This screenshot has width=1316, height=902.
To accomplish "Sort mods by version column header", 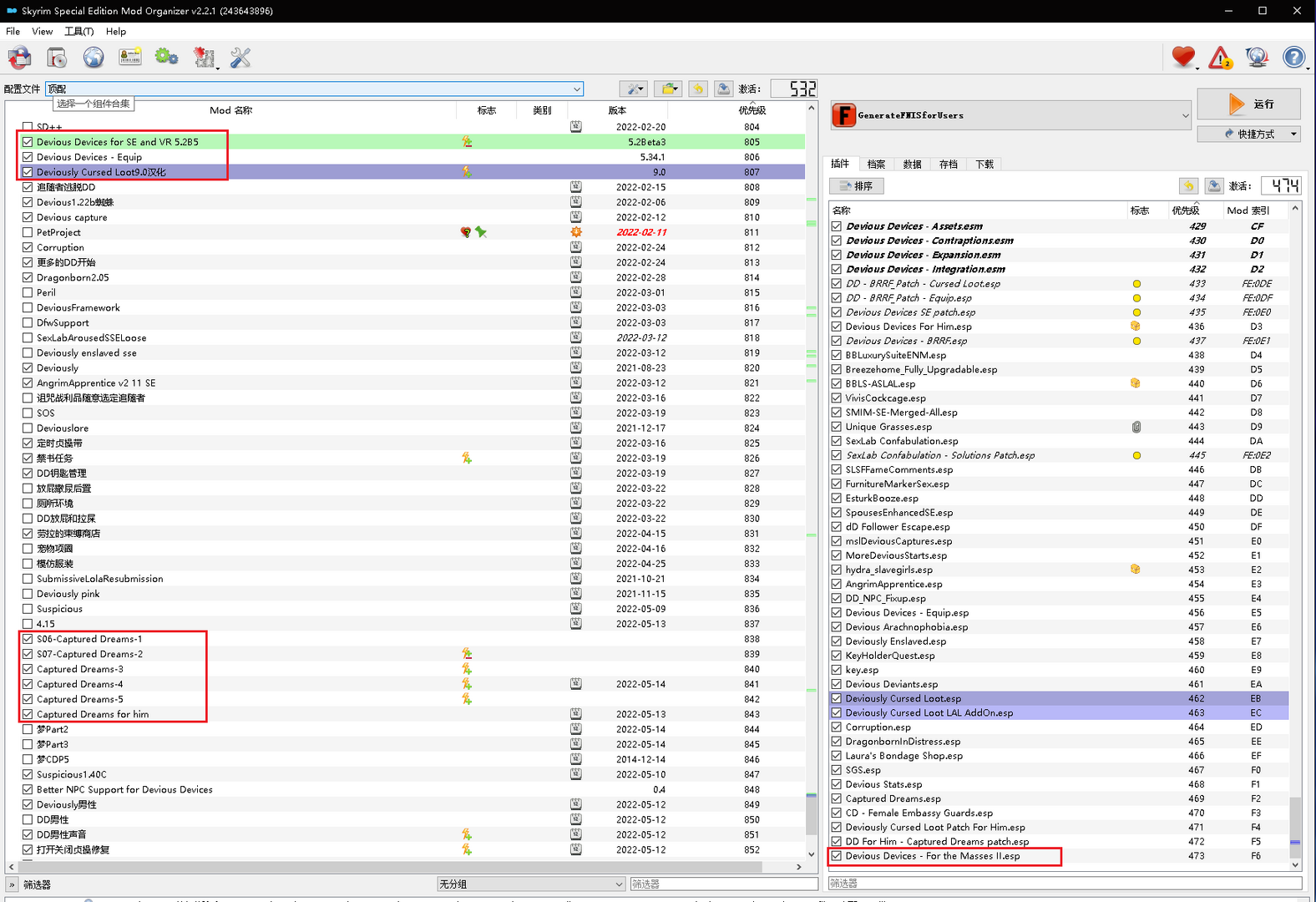I will 617,110.
